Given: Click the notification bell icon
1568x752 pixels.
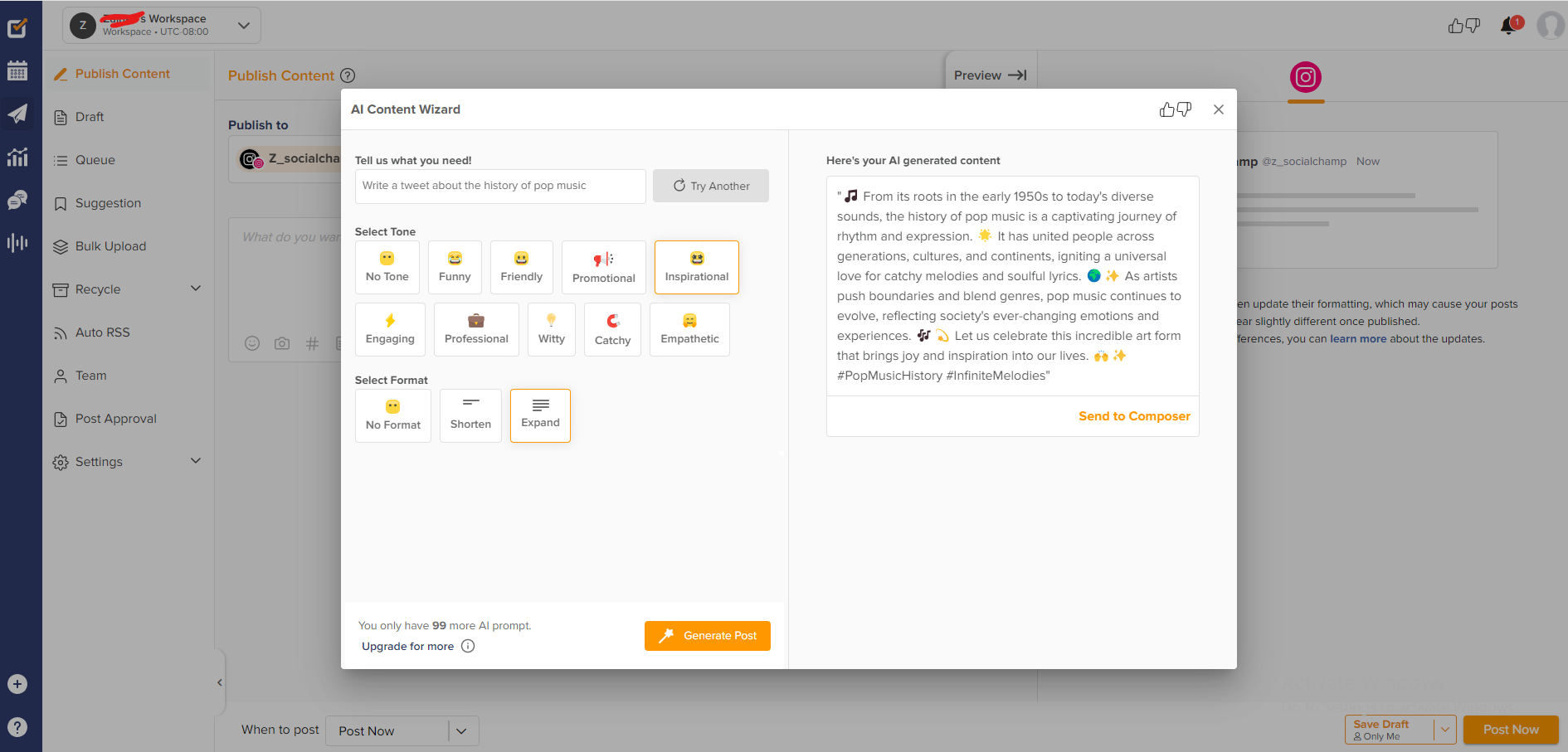Looking at the screenshot, I should point(1507,26).
